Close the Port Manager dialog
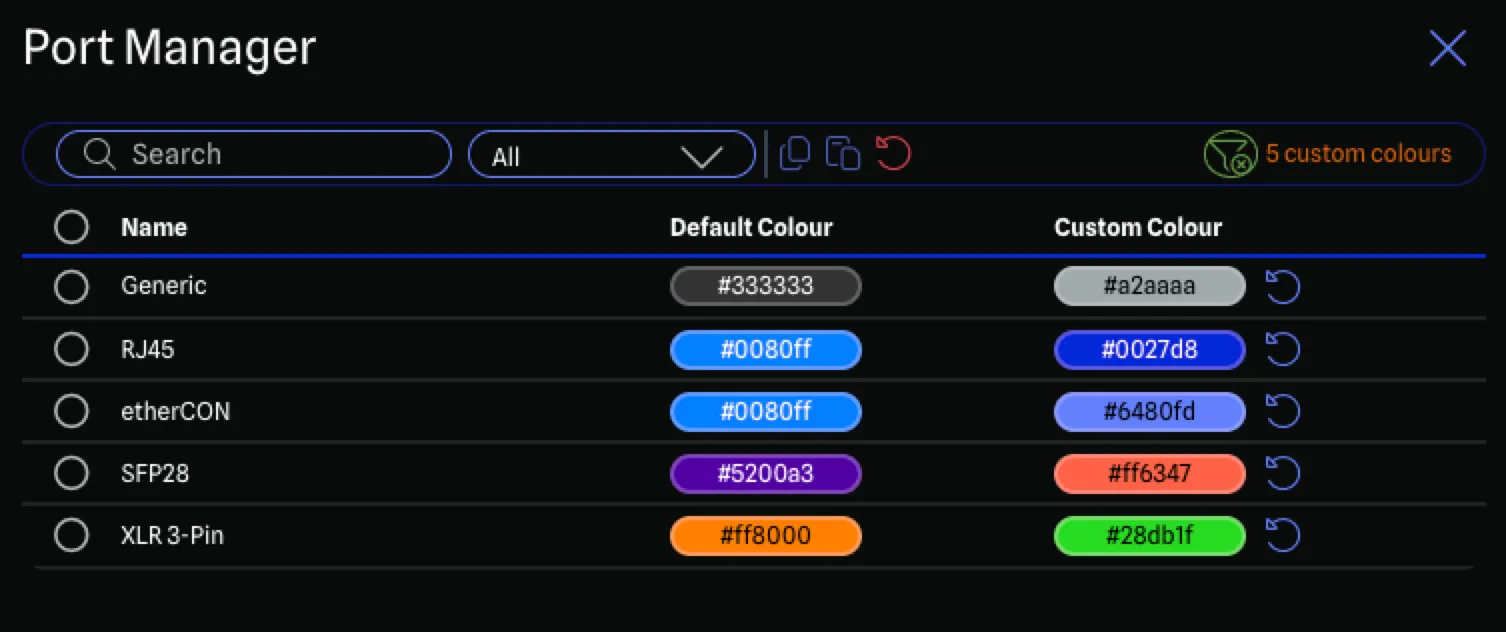 pos(1447,48)
